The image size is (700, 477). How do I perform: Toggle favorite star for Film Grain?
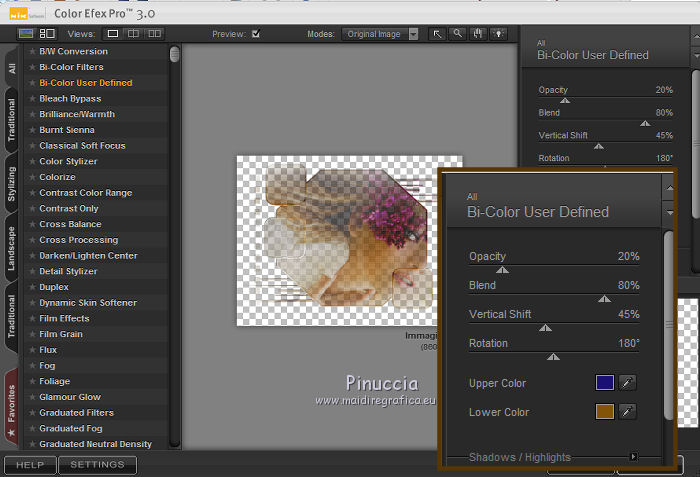[32, 334]
